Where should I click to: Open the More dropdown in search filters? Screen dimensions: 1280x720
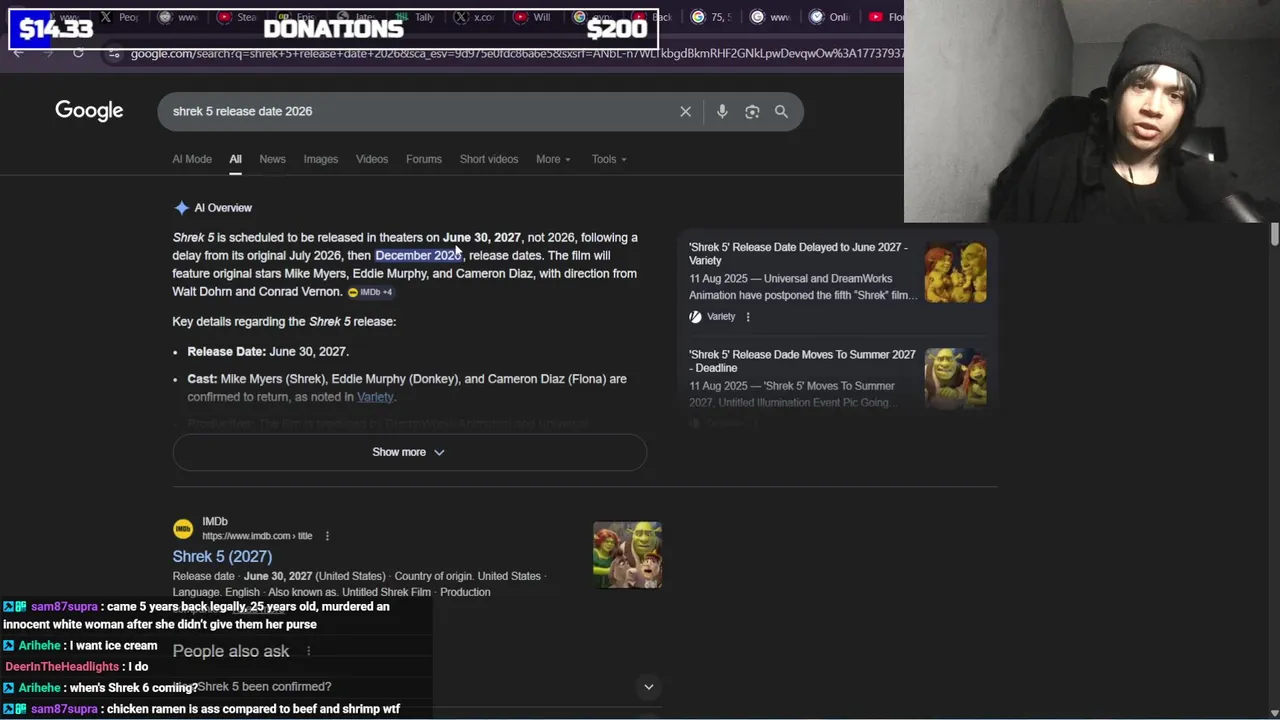coord(553,159)
